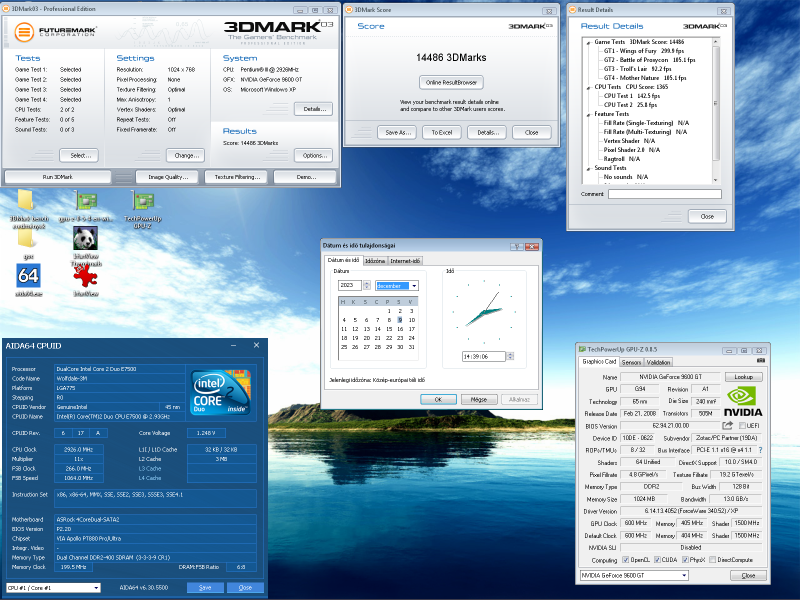800x600 pixels.
Task: Click OK in the date and time dialog
Action: coord(438,399)
